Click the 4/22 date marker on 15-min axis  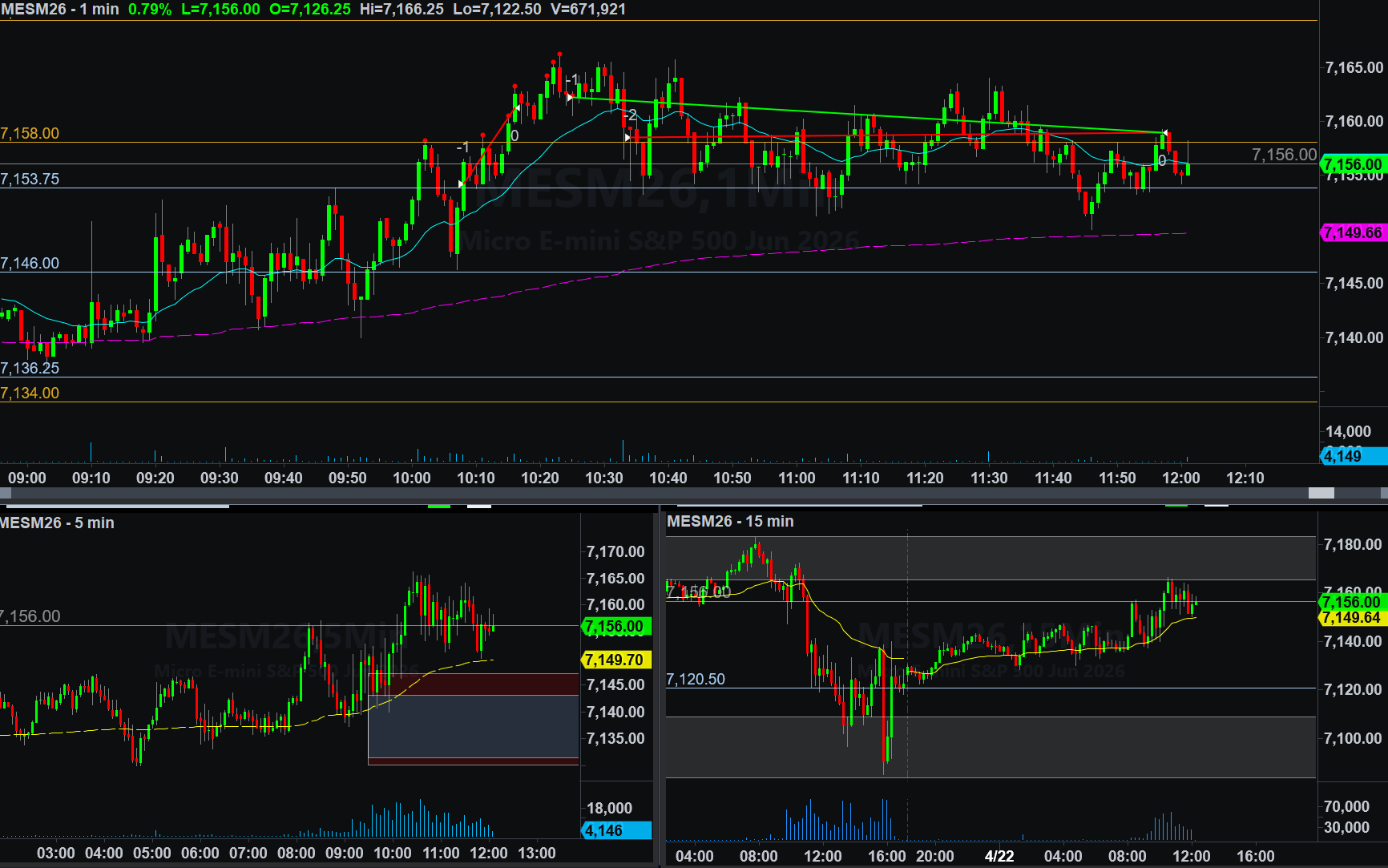999,856
